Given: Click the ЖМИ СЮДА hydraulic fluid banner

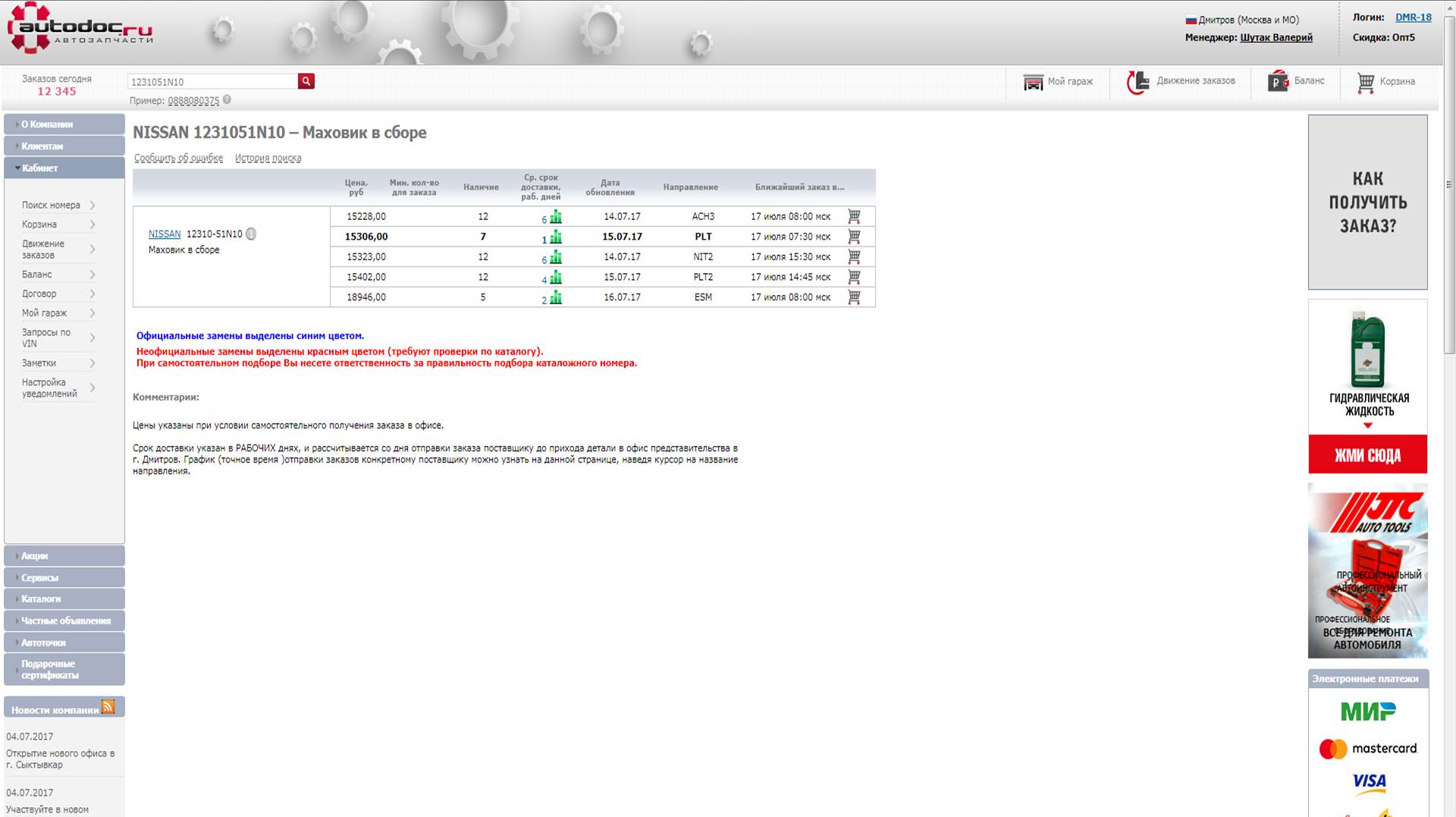Looking at the screenshot, I should click(1367, 386).
